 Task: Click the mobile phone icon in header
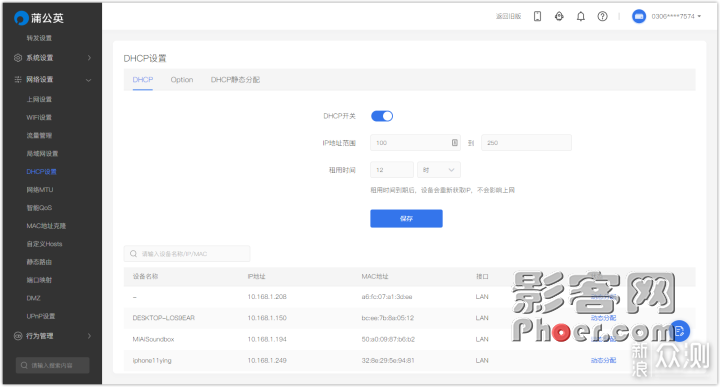[x=537, y=17]
